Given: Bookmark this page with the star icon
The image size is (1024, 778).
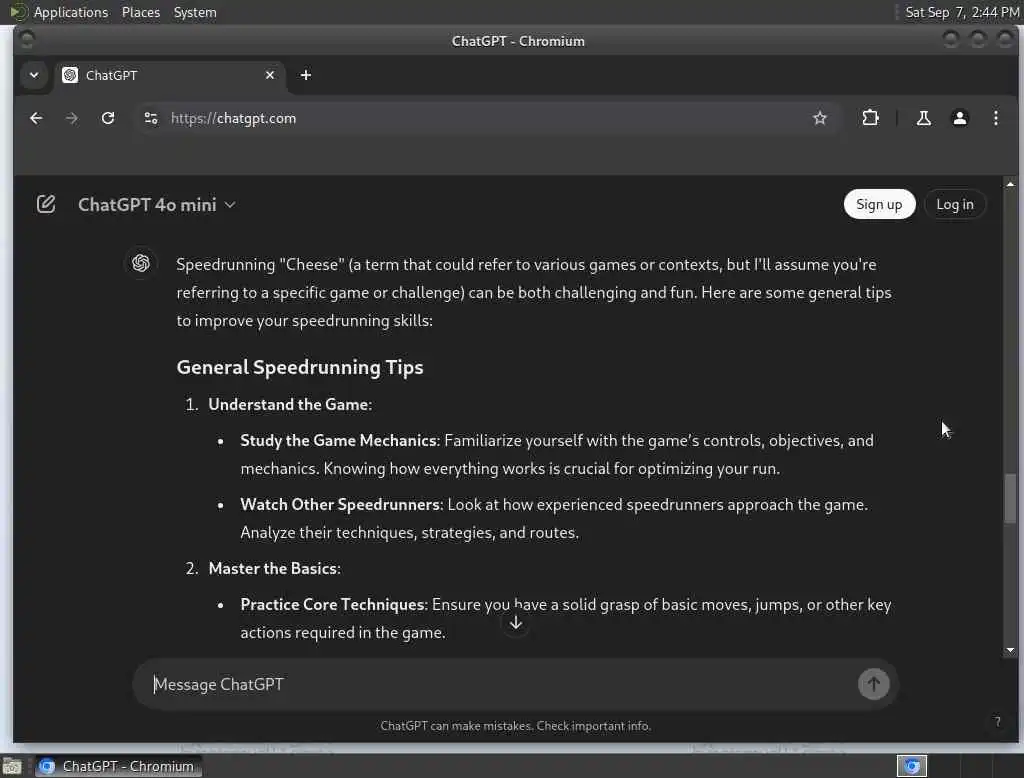Looking at the screenshot, I should pos(820,118).
